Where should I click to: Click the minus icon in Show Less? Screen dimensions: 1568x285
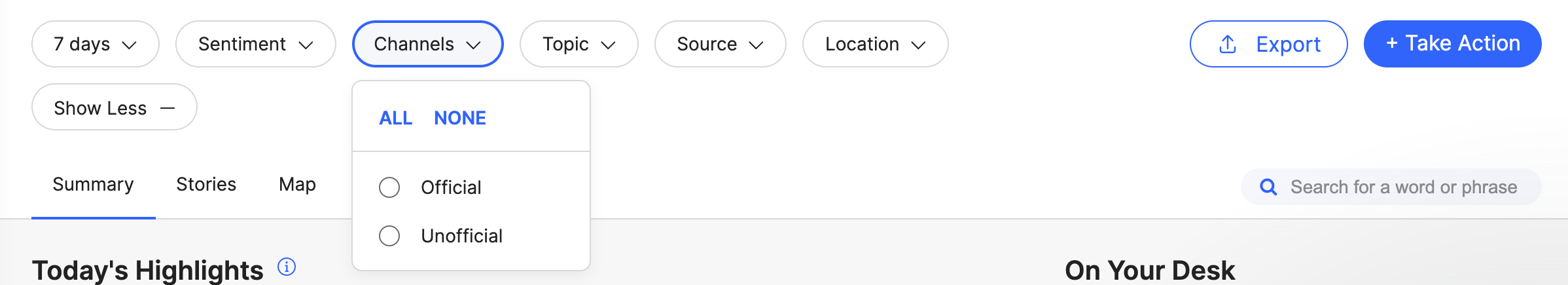click(168, 108)
